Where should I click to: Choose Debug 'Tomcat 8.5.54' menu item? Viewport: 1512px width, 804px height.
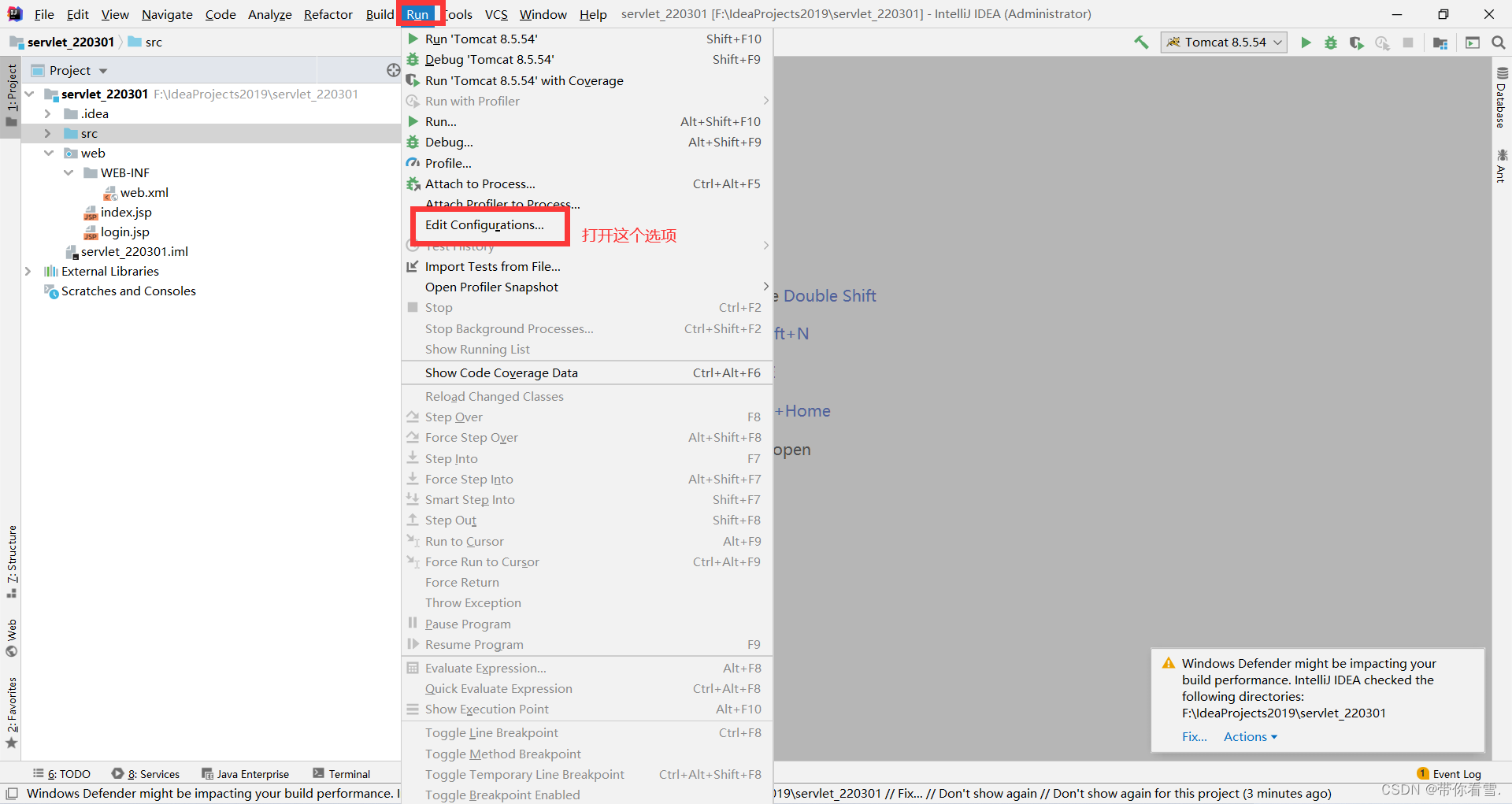click(x=587, y=59)
